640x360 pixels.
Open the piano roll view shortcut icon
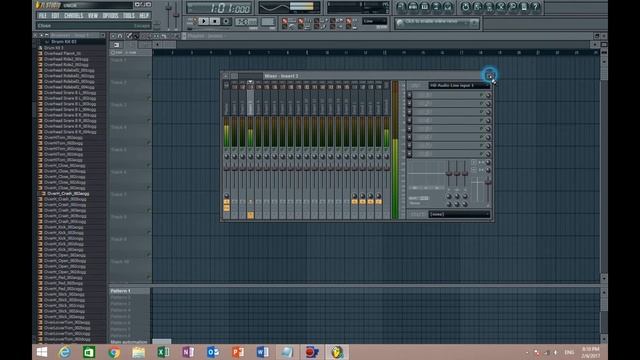pyautogui.click(x=425, y=7)
